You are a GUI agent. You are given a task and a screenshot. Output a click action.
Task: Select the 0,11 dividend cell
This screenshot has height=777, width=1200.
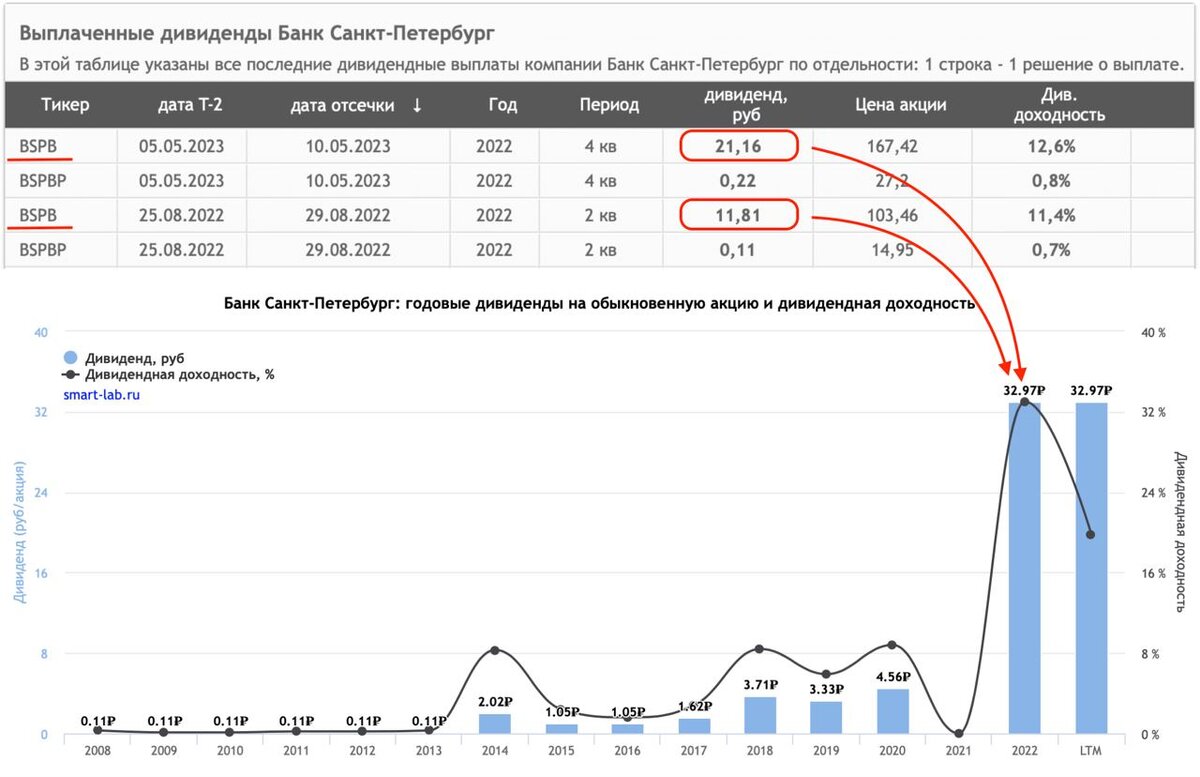[740, 249]
